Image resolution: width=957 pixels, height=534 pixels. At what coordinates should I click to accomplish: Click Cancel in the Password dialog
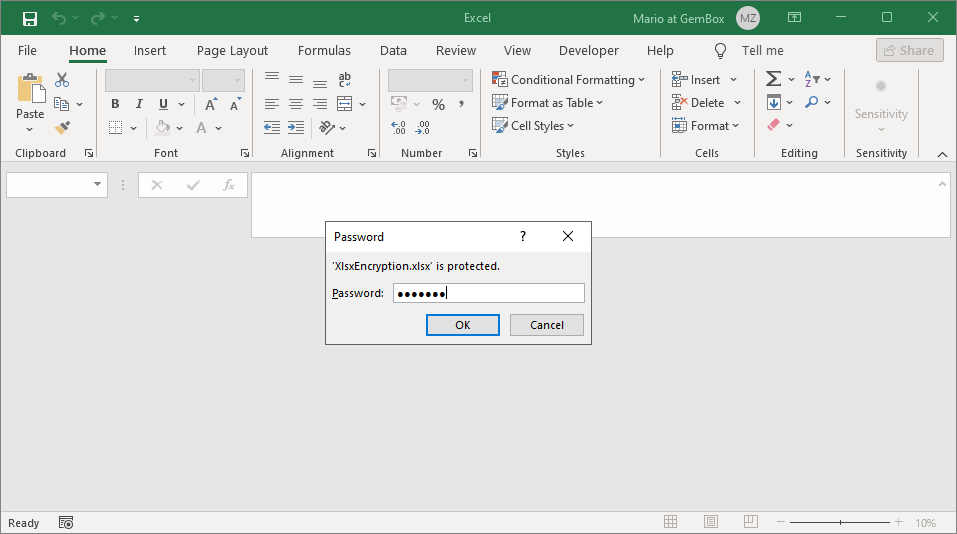pyautogui.click(x=546, y=325)
